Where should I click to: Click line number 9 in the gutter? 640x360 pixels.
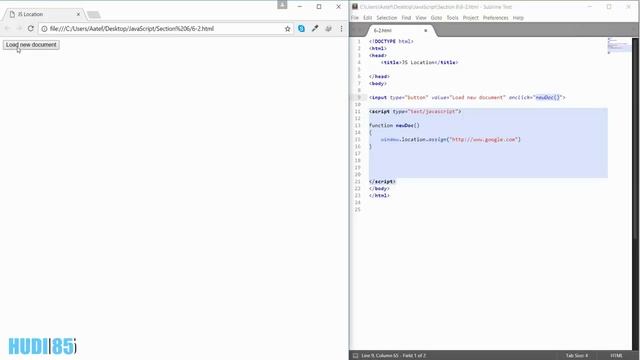pyautogui.click(x=359, y=98)
